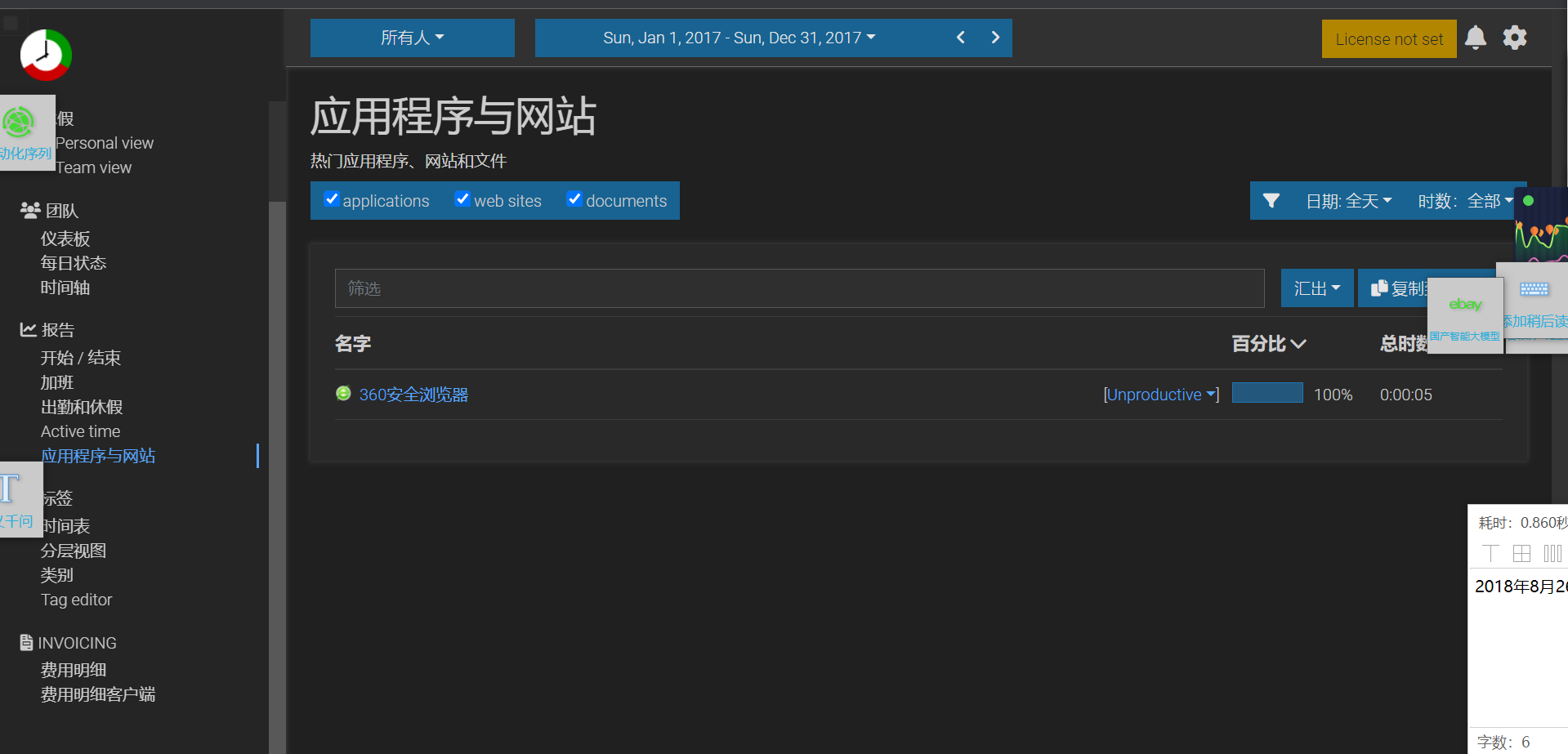
Task: Uncheck the applications checkbox
Action: pyautogui.click(x=331, y=199)
